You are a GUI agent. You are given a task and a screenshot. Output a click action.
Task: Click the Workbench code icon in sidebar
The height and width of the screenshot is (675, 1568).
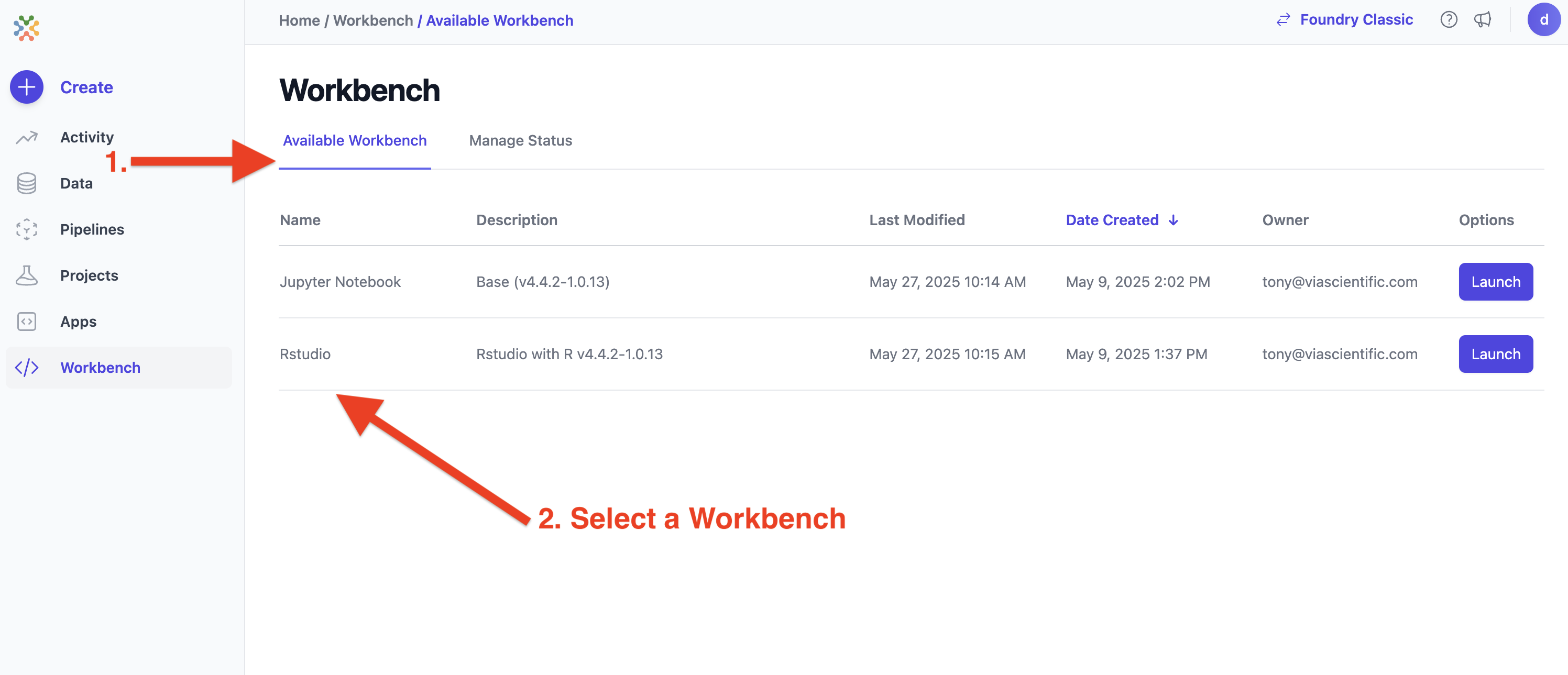tap(26, 367)
